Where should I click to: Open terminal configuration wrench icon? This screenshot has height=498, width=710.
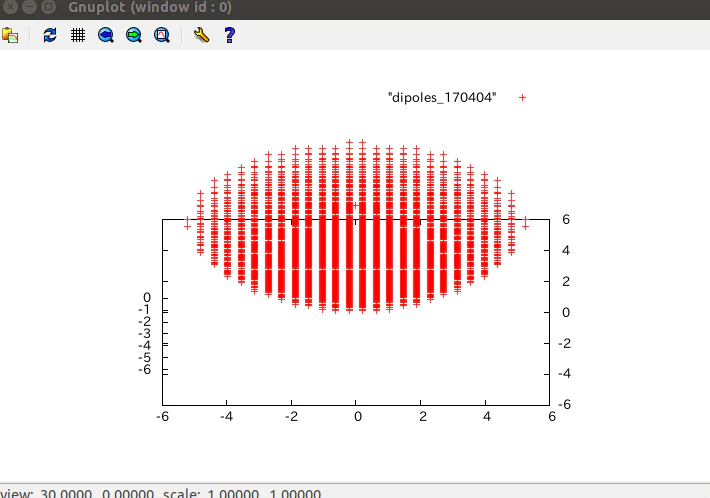(201, 35)
